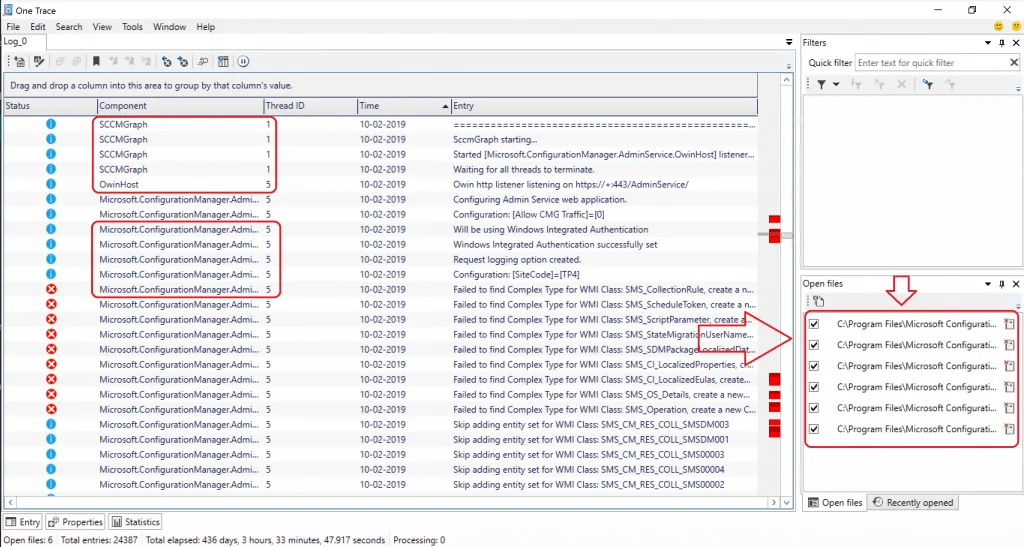Screen dimensions: 1024x547
Task: Sort by the Thread ID column header
Action: 310,106
